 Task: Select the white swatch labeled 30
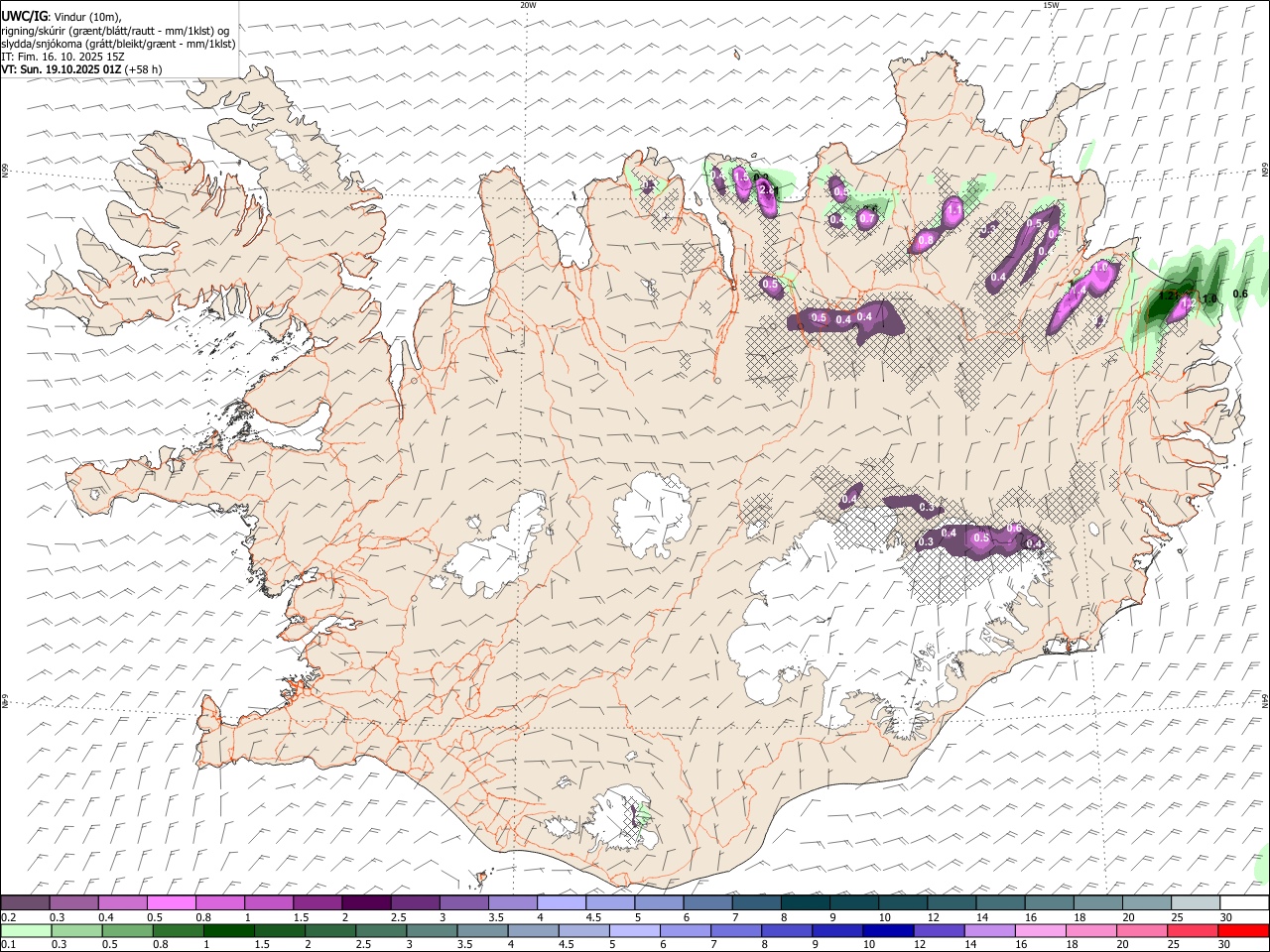coord(1244,902)
